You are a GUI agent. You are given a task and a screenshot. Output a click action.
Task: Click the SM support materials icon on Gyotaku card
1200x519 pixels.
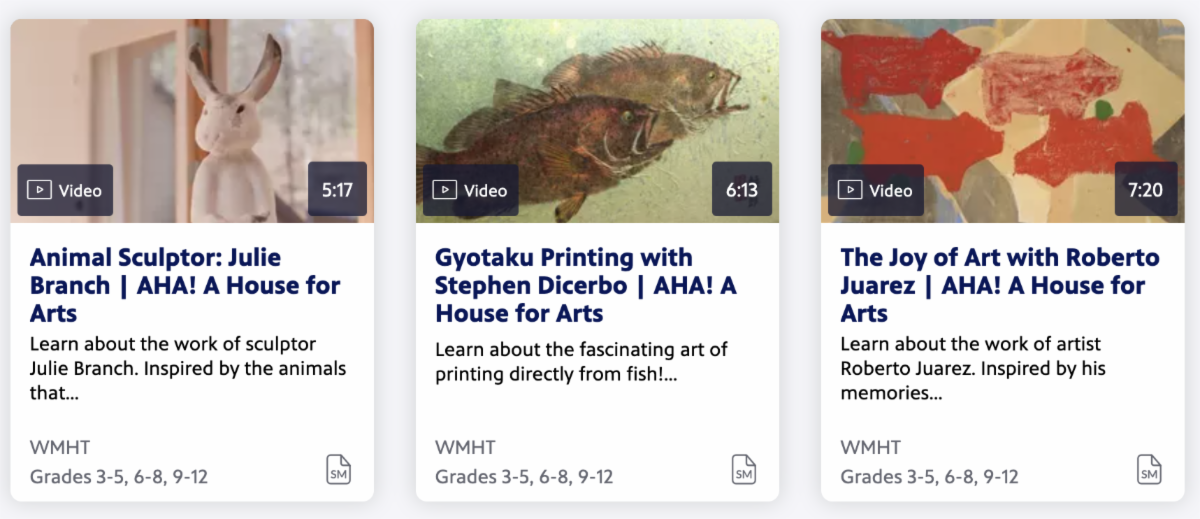tap(744, 469)
